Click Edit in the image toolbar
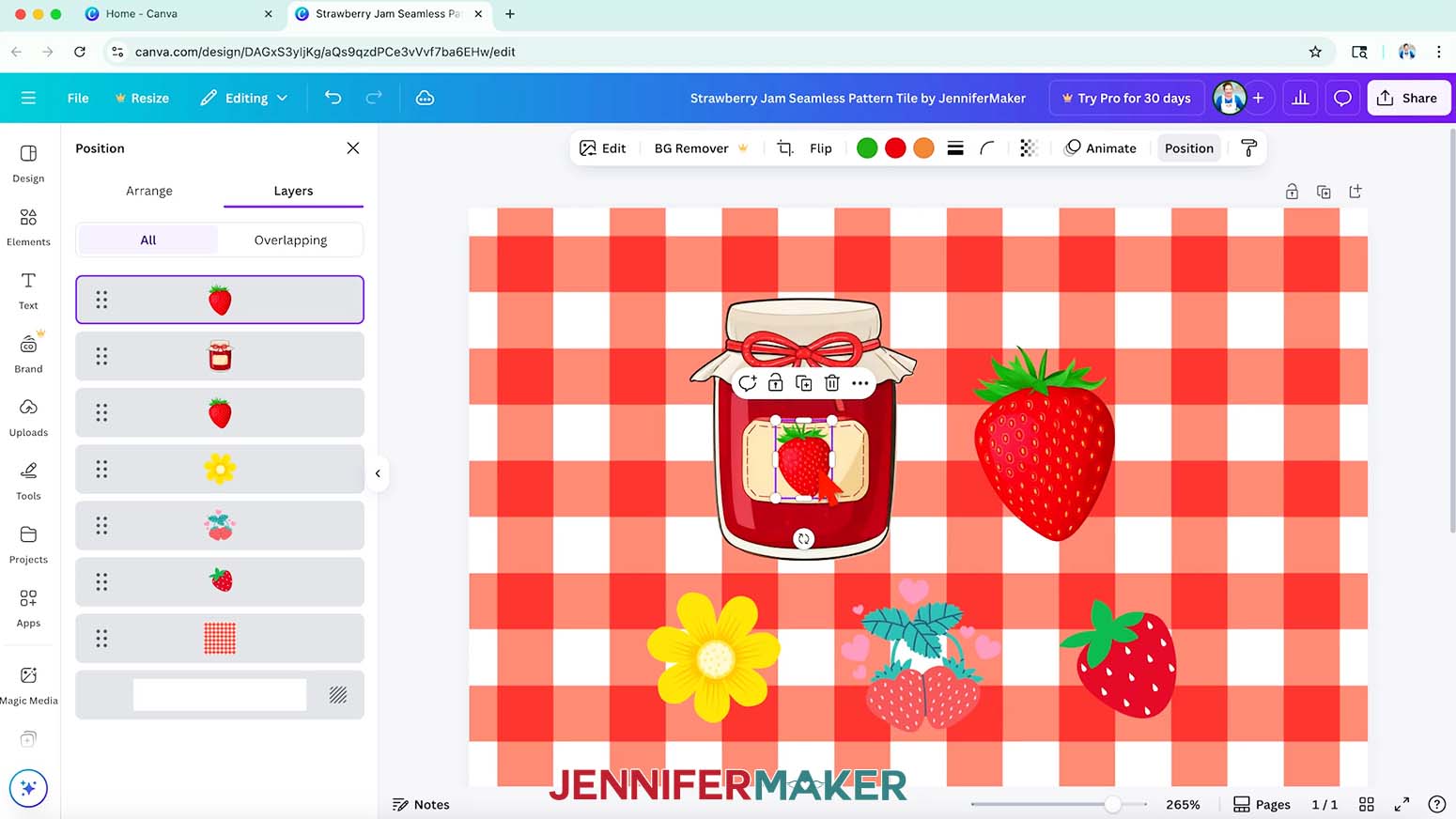The width and height of the screenshot is (1456, 819). pyautogui.click(x=603, y=148)
